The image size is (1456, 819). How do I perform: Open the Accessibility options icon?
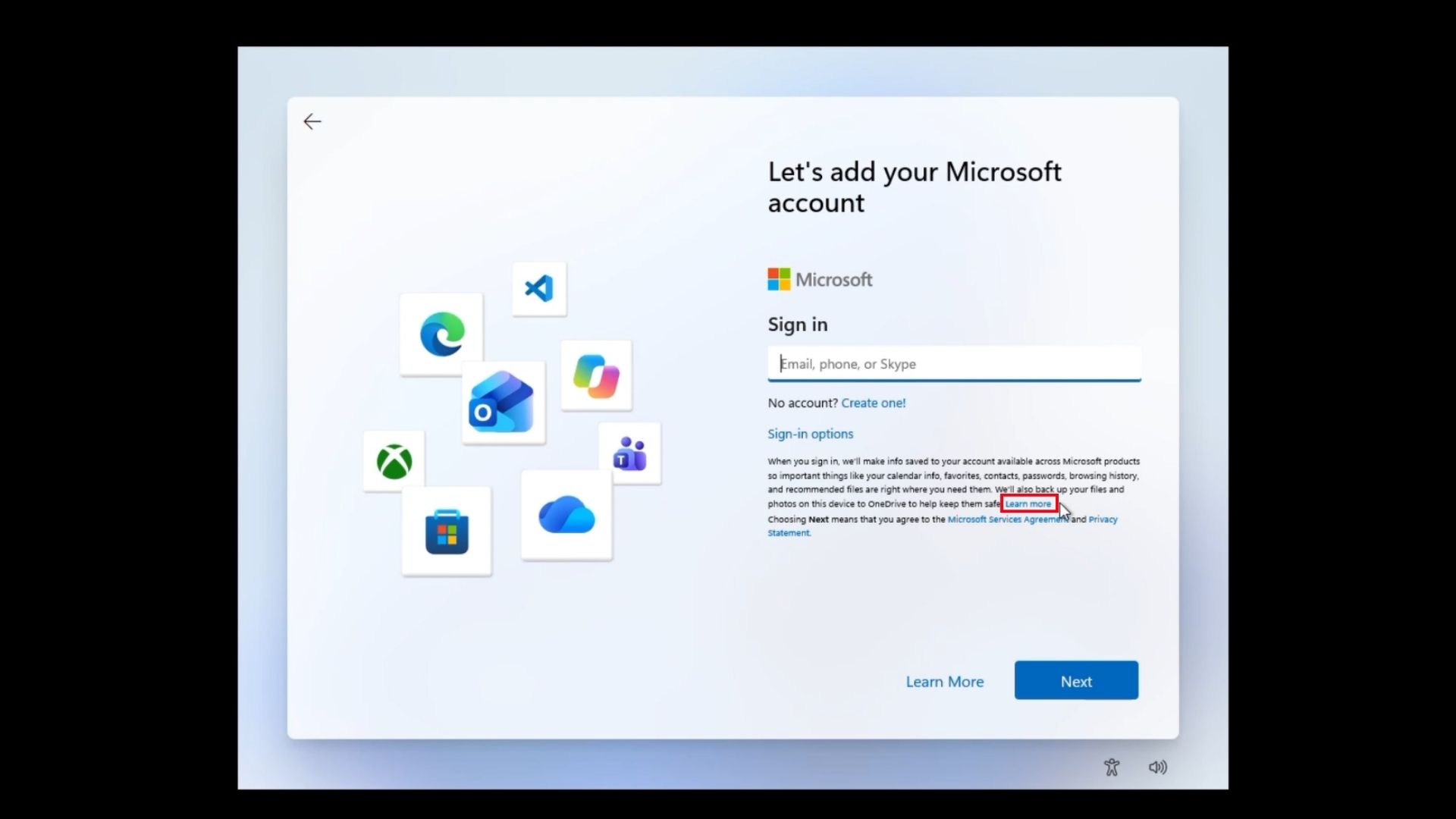point(1112,767)
